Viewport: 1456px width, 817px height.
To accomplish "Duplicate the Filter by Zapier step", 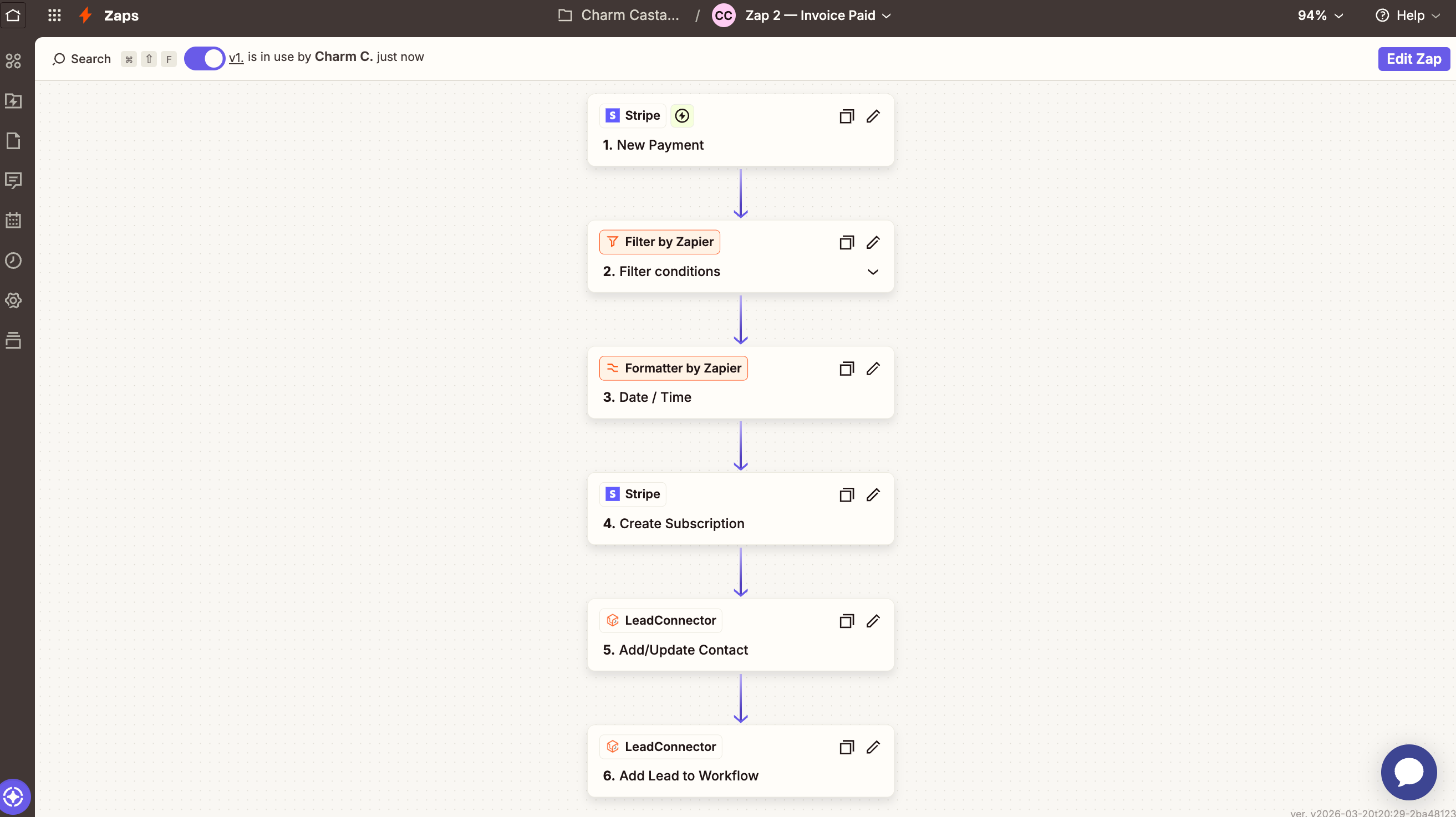I will point(846,242).
